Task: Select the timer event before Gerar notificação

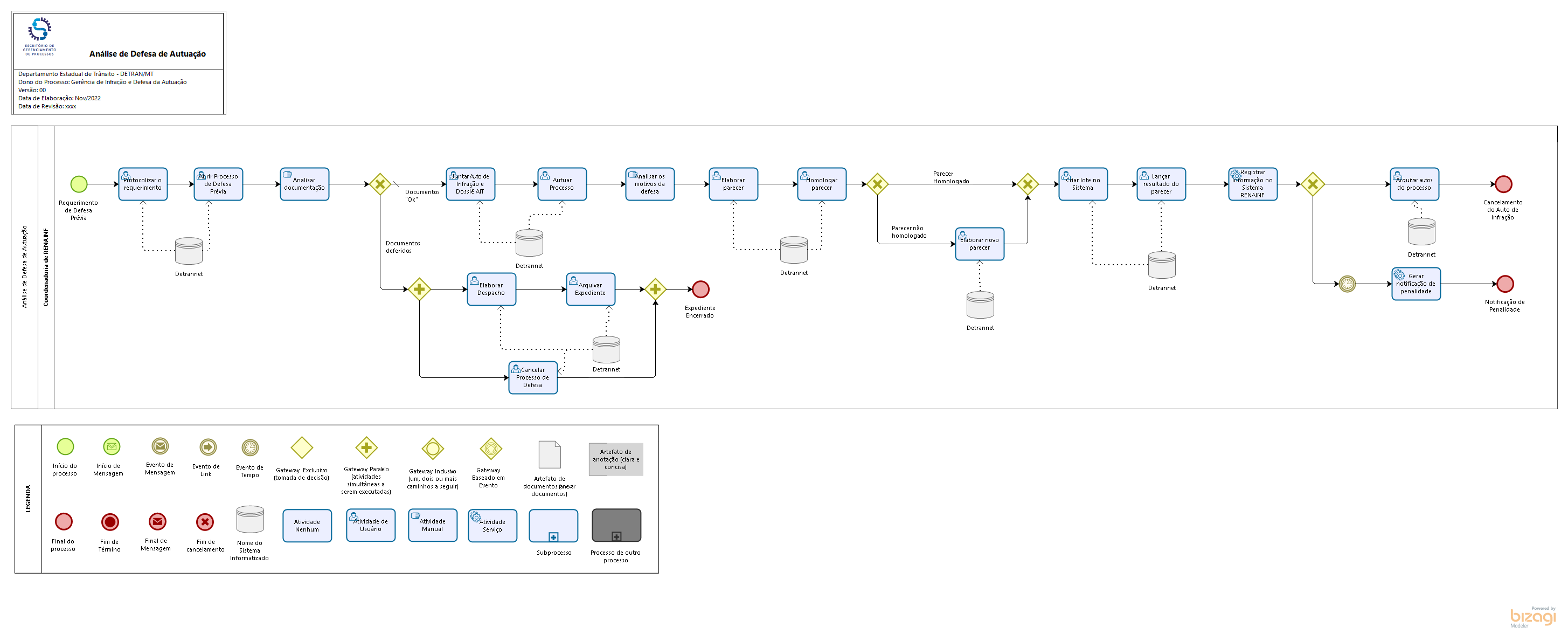Action: tap(1347, 284)
